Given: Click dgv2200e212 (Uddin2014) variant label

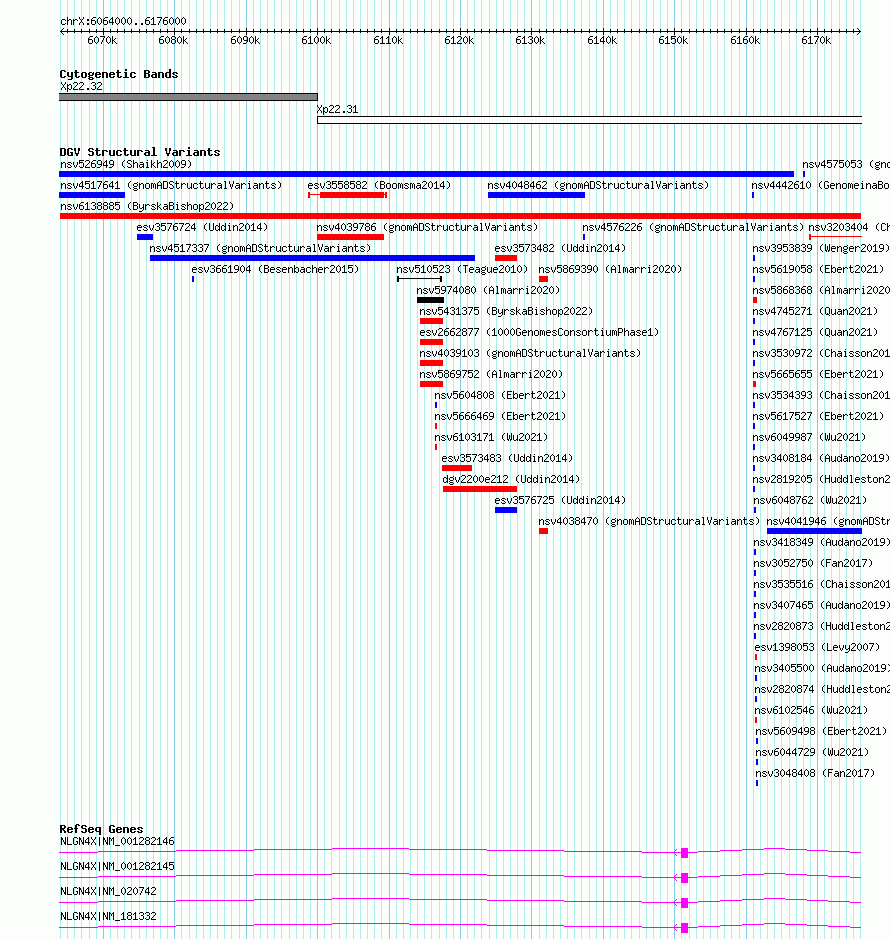Looking at the screenshot, I should 511,478.
